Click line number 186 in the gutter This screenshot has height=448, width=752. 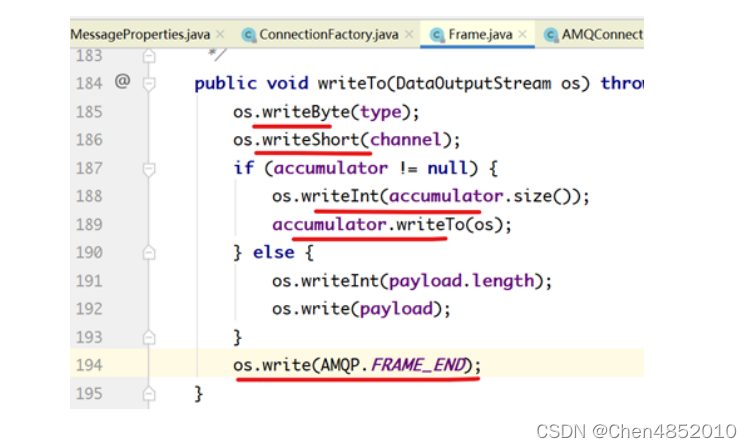89,140
